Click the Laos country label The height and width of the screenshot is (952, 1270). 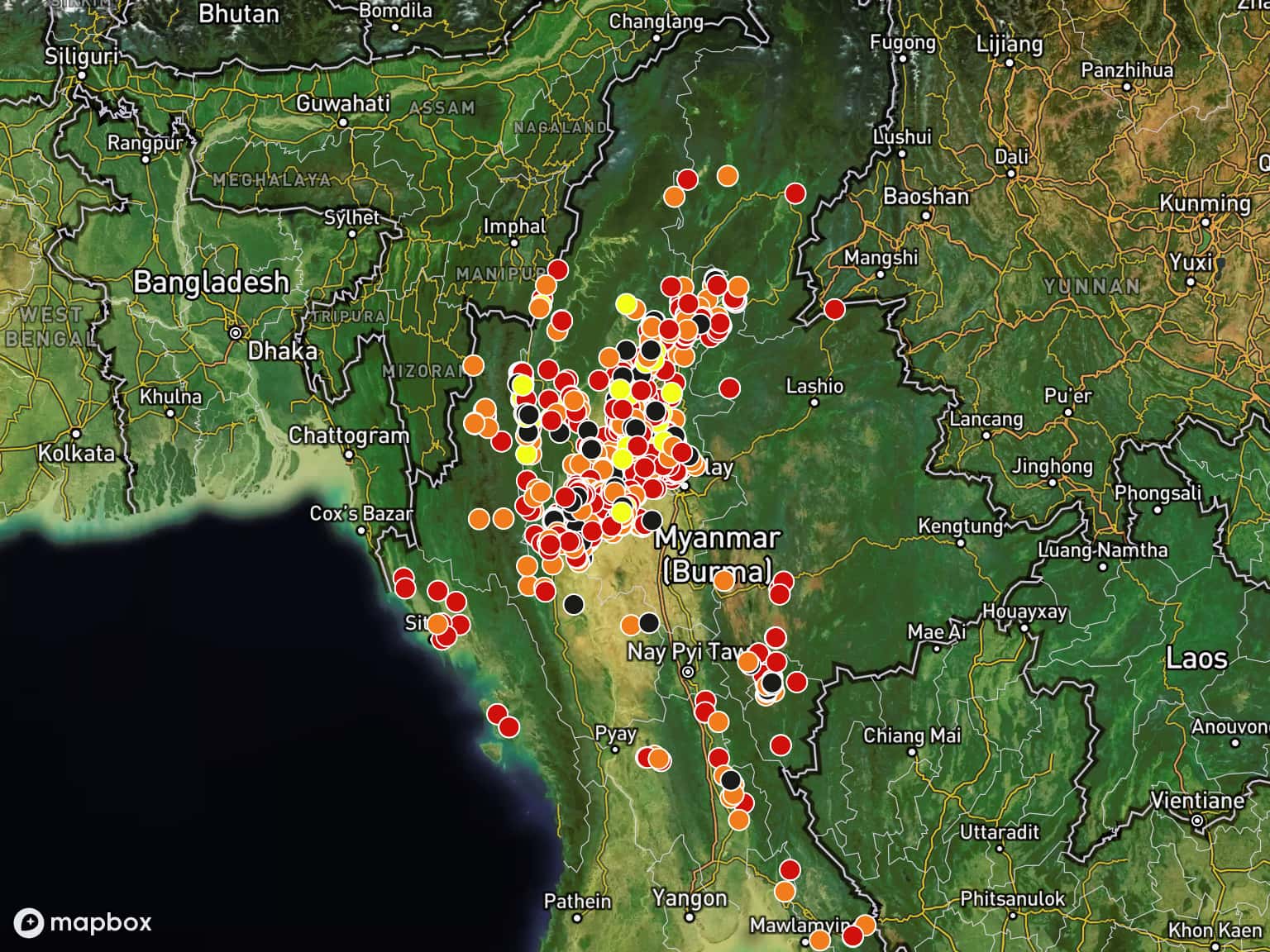pyautogui.click(x=1196, y=659)
